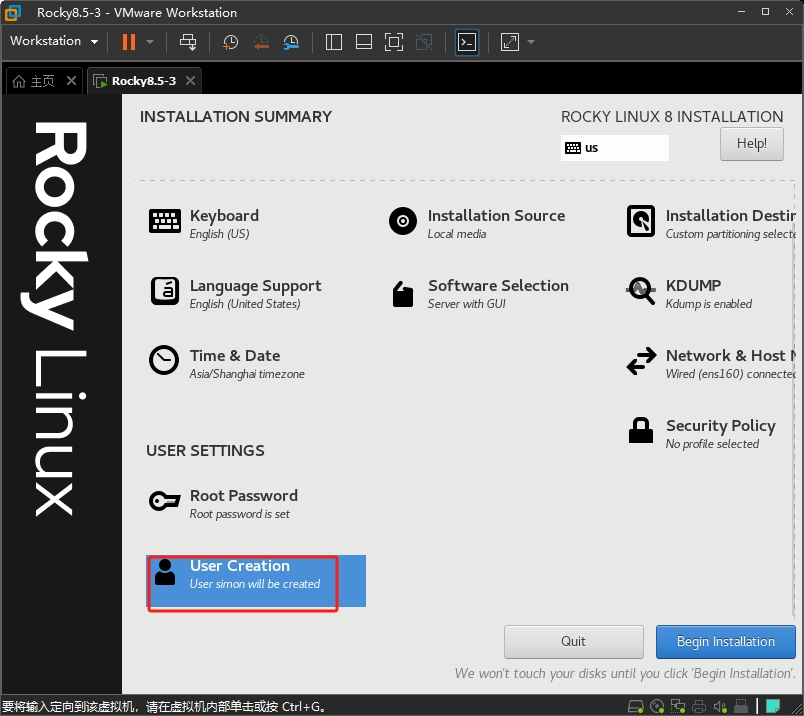
Task: Open Software Selection package icon
Action: pyautogui.click(x=403, y=294)
